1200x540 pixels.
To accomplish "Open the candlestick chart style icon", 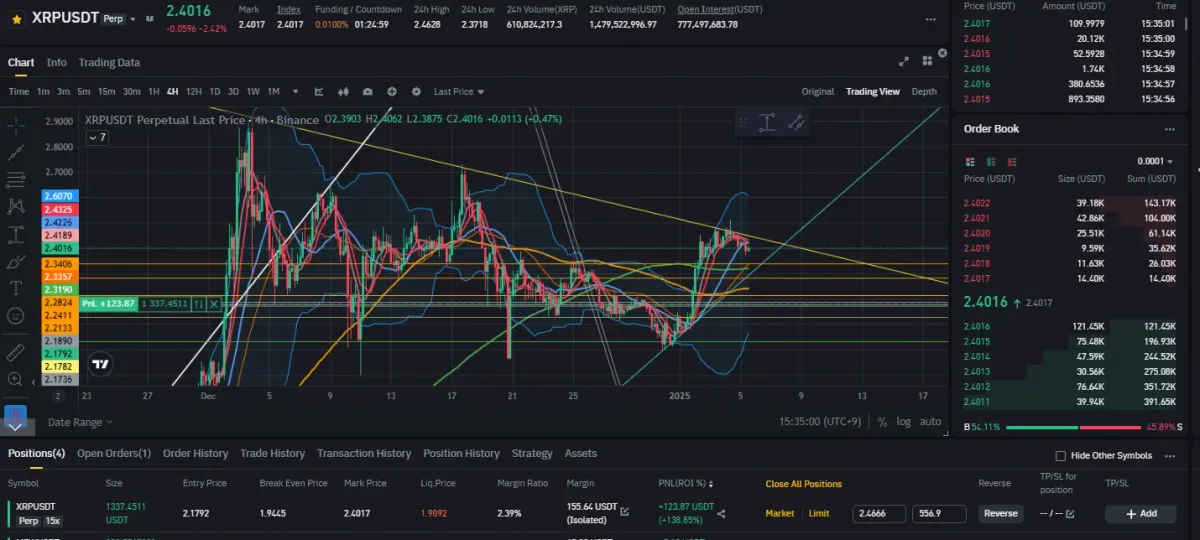I will [x=343, y=91].
